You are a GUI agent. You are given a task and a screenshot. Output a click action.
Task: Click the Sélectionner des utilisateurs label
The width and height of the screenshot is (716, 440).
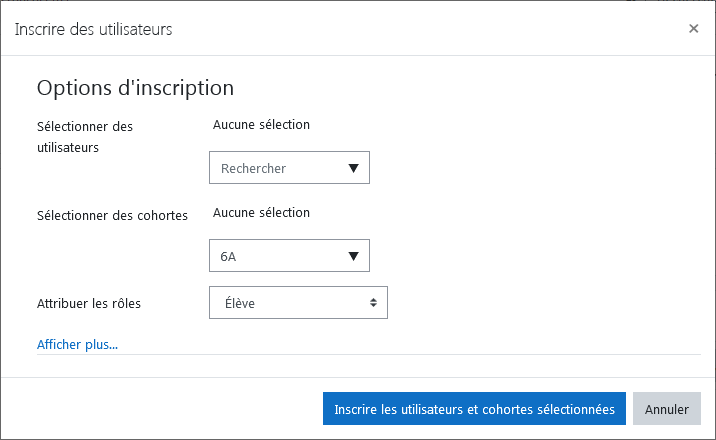pos(85,137)
